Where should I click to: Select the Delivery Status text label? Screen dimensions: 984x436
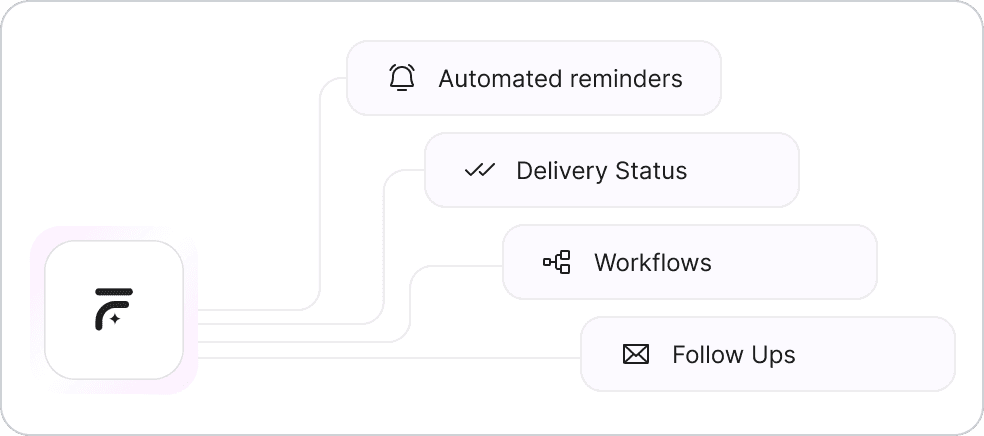coord(601,170)
